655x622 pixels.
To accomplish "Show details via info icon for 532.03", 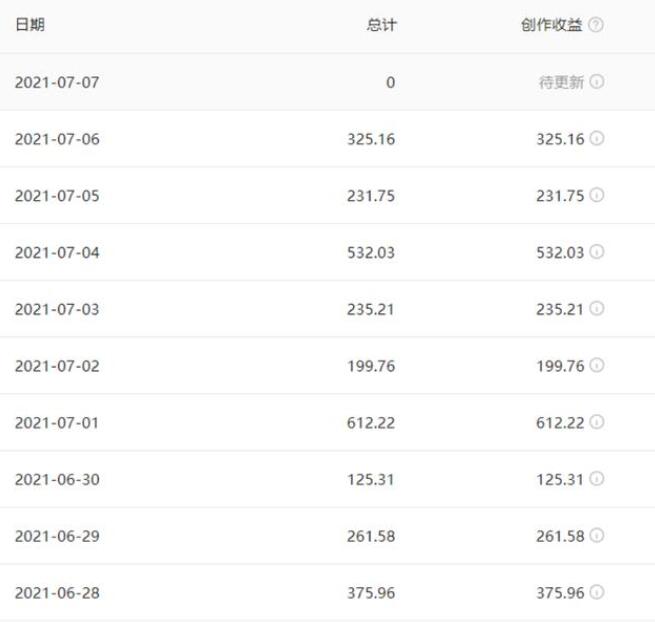I will pos(597,252).
